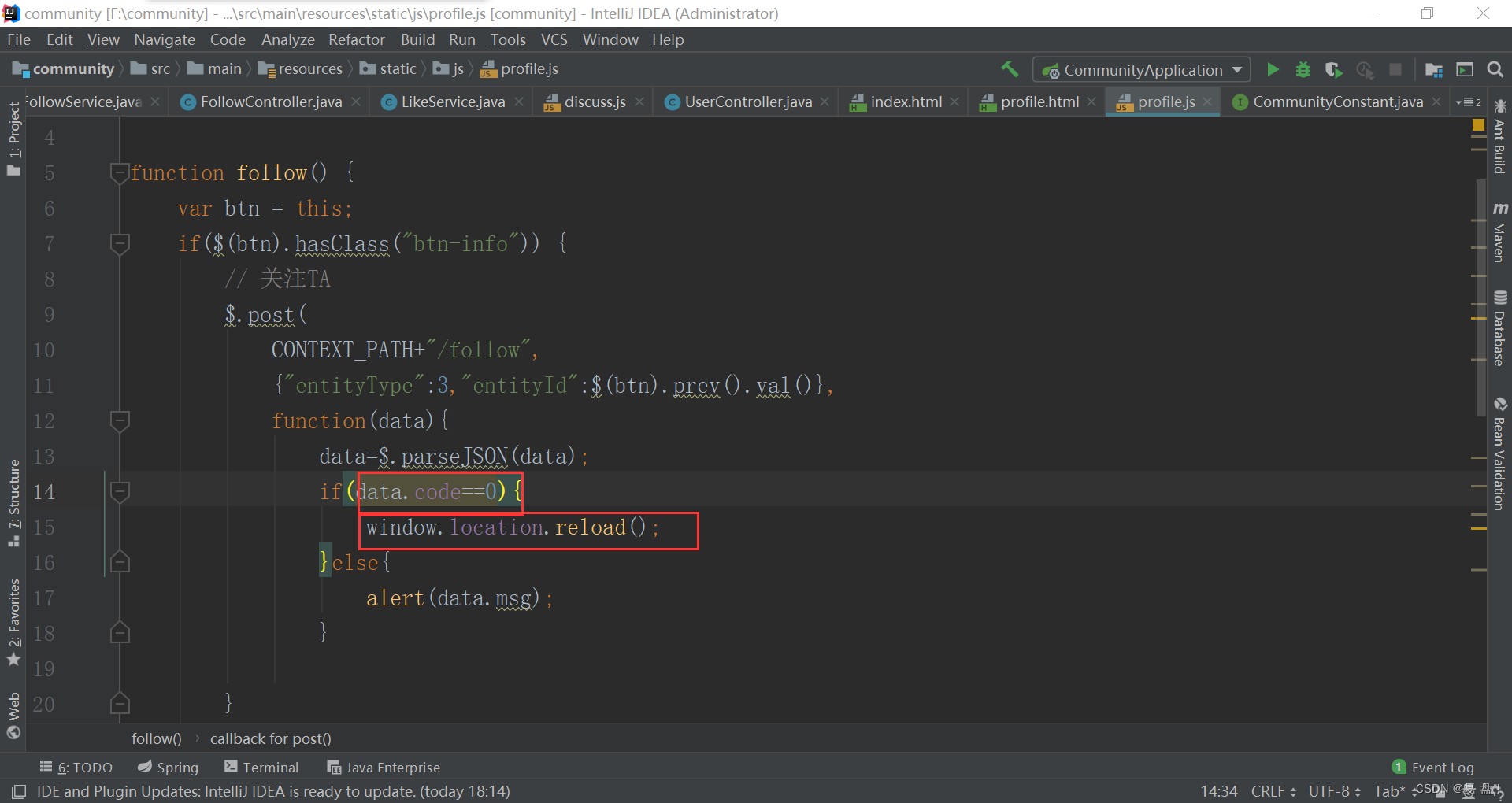This screenshot has height=803, width=1512.
Task: Switch to the CommunityConstant.java tab
Action: click(x=1339, y=102)
